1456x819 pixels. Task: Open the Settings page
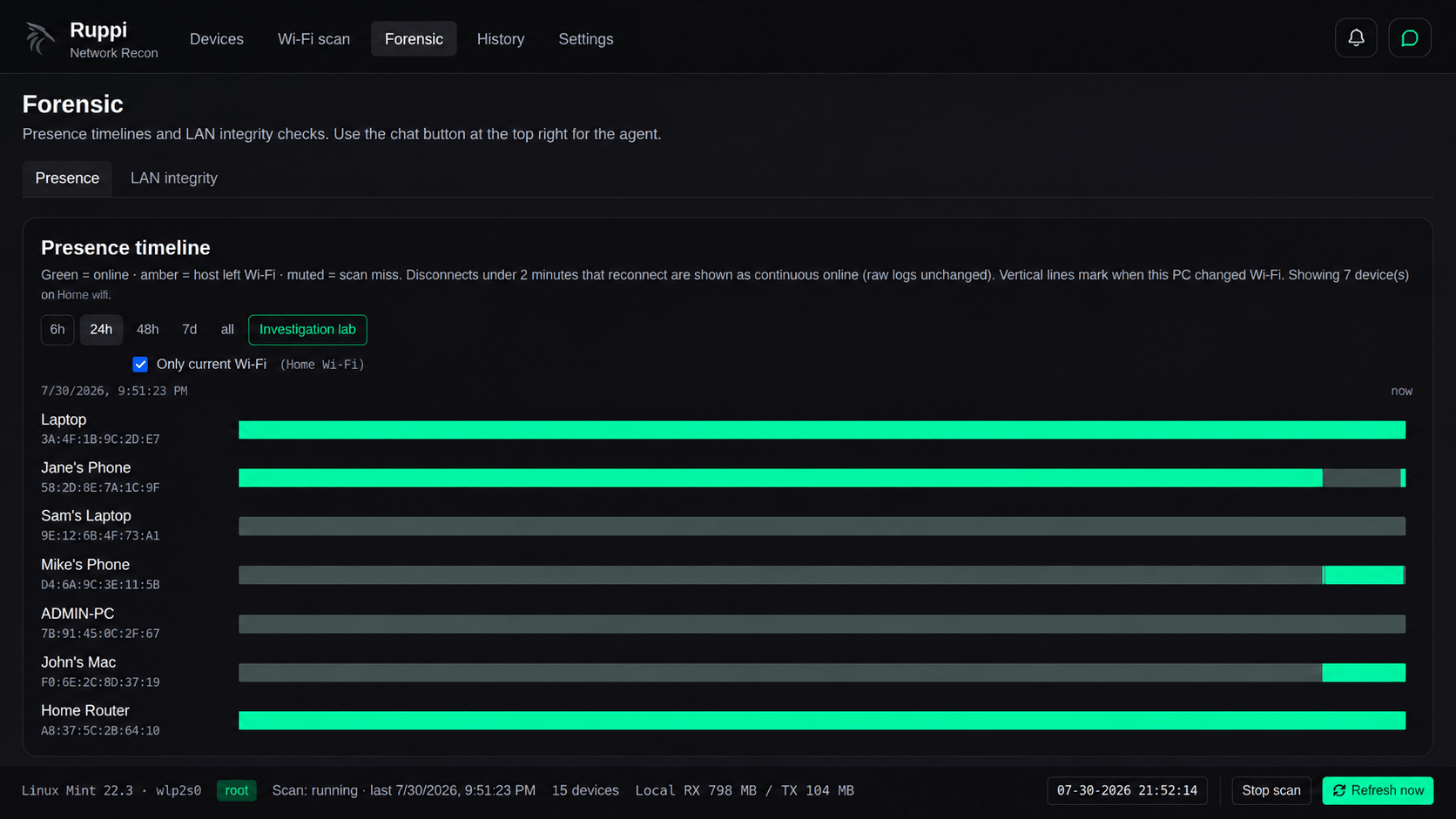pyautogui.click(x=586, y=39)
